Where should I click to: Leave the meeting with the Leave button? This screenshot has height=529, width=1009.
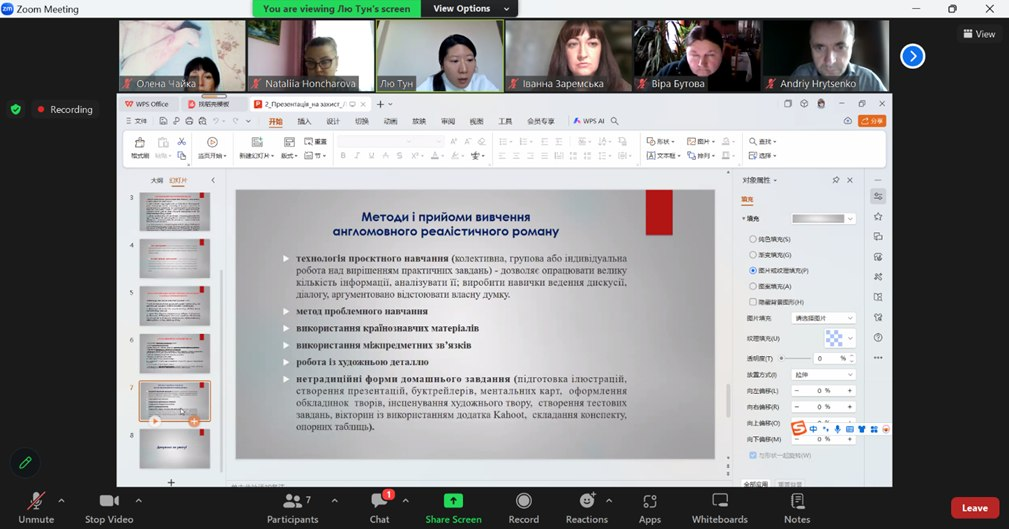tap(974, 508)
